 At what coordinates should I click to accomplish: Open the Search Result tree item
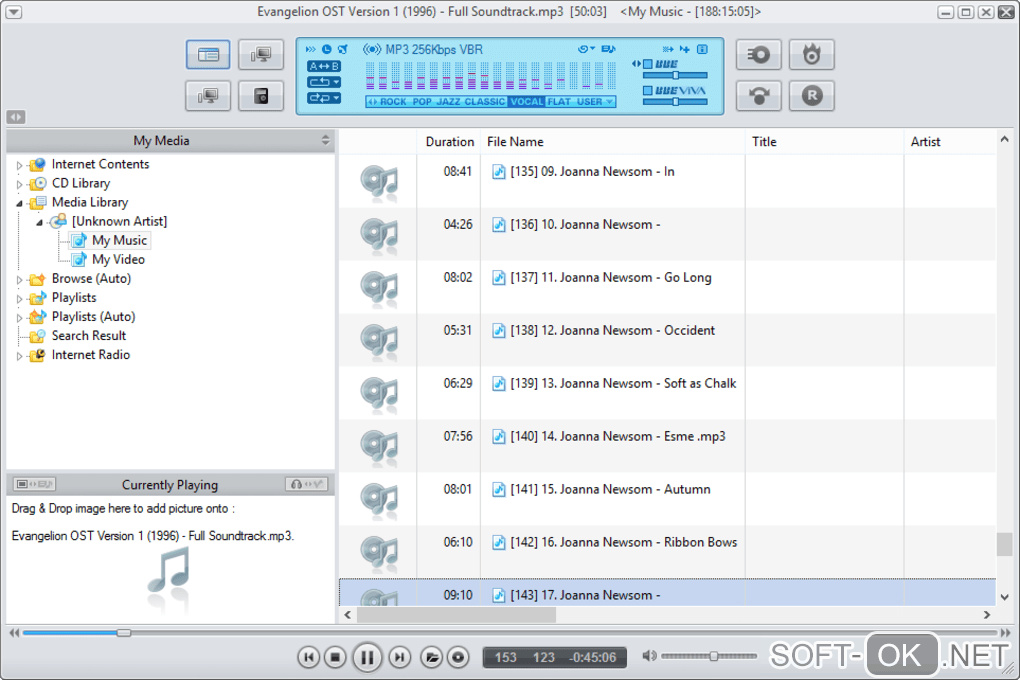(x=88, y=336)
